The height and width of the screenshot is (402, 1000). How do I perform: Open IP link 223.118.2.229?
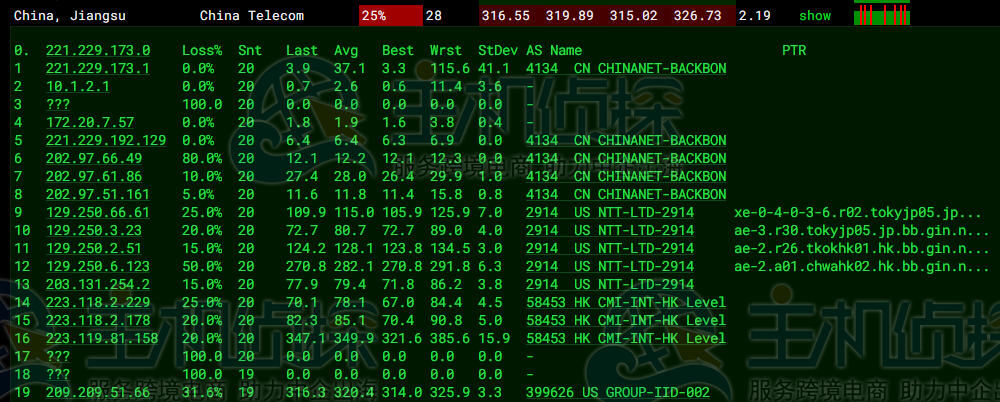[98, 302]
